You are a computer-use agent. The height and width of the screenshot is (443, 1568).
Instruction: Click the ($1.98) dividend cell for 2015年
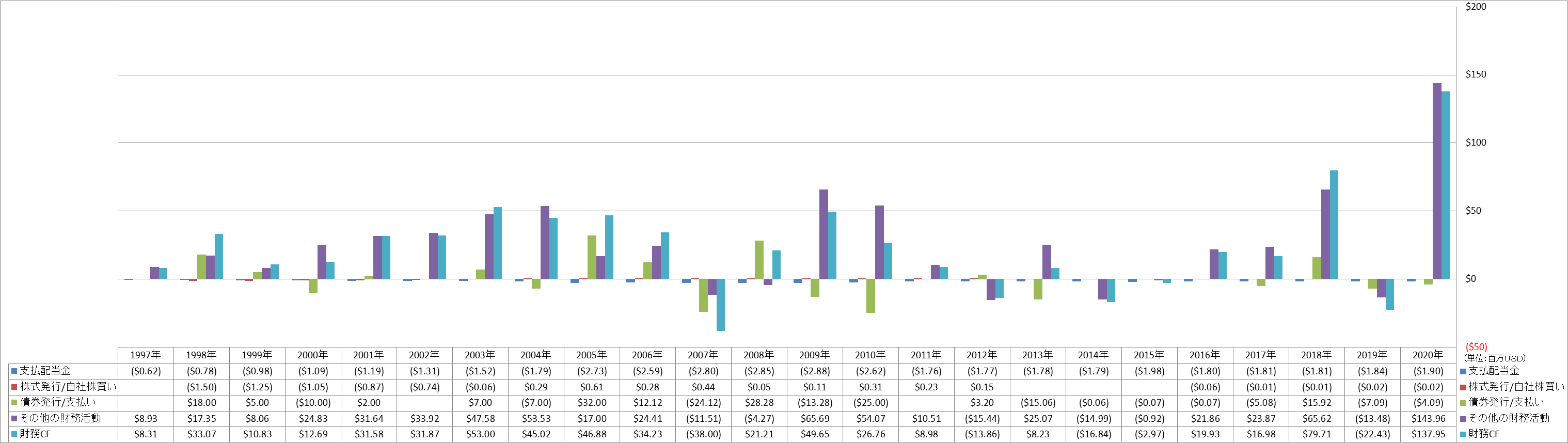(x=1149, y=371)
